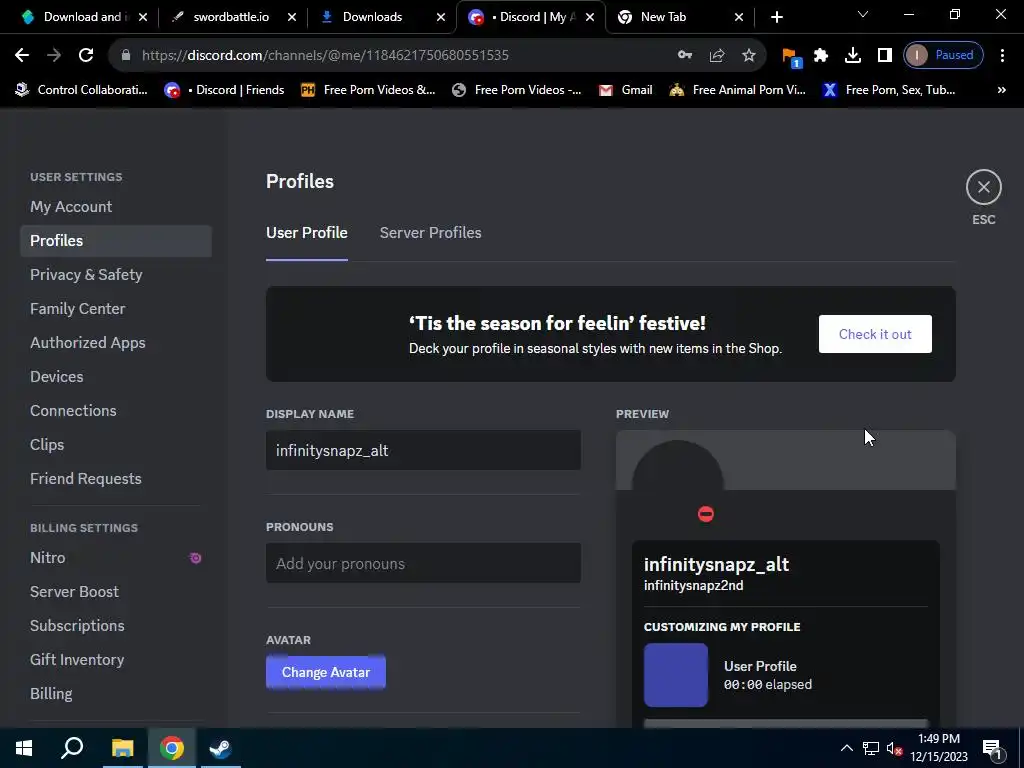Show hidden system tray icons
The height and width of the screenshot is (768, 1024).
click(x=846, y=748)
